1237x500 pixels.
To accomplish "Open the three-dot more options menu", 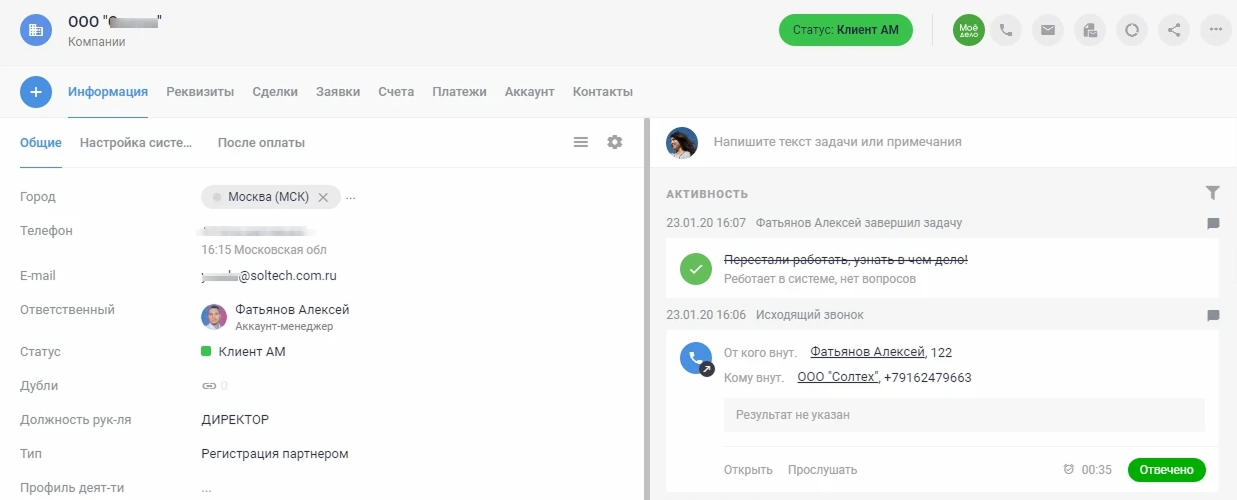I will point(1215,30).
